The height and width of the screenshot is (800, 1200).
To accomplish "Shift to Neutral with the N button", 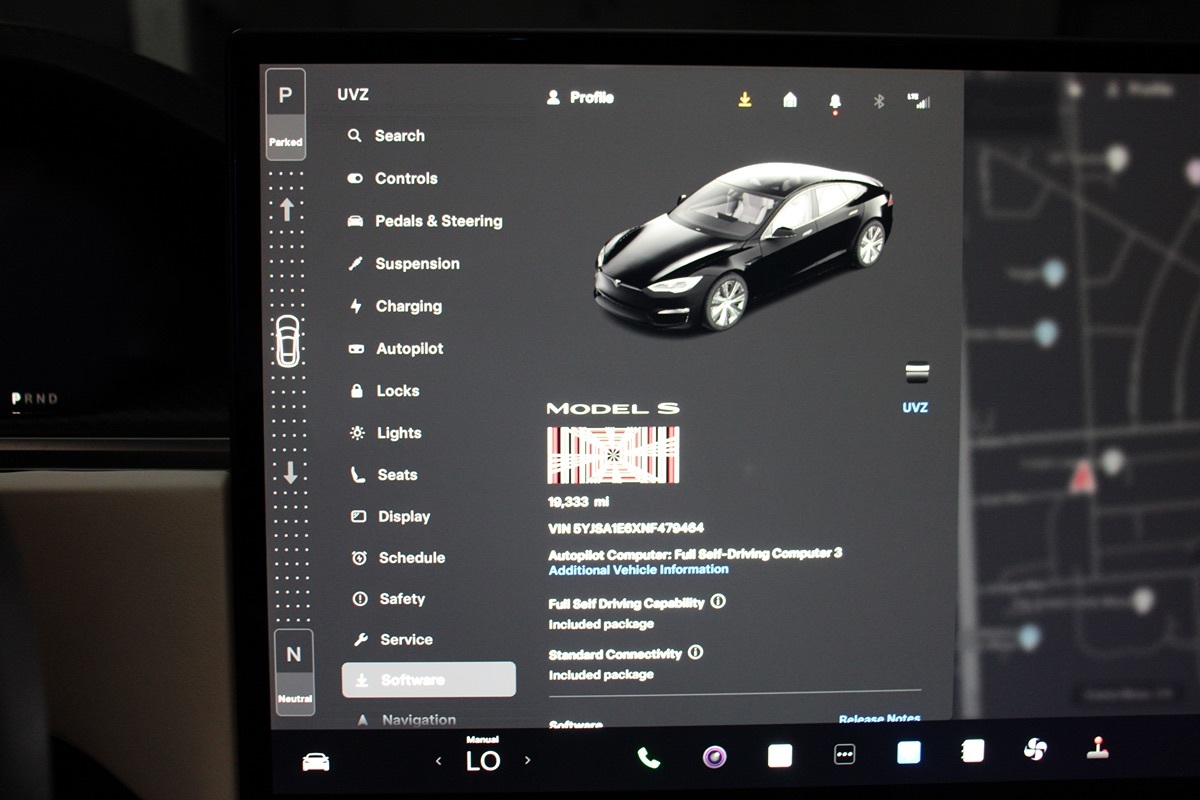I will (293, 670).
